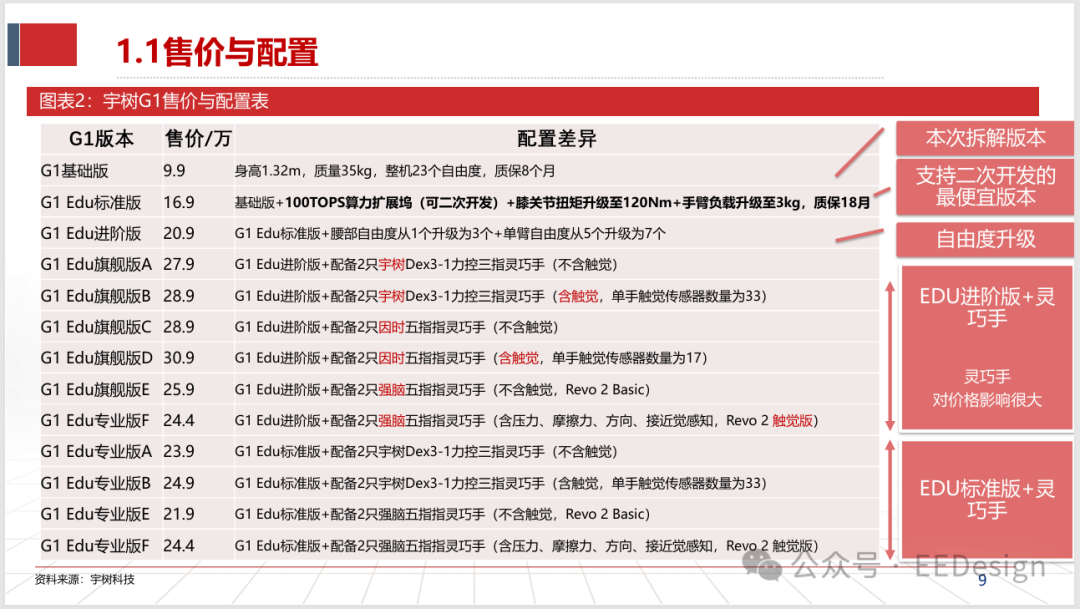
Task: Click the 资料来源：宇树科技 footnote
Action: (x=85, y=579)
